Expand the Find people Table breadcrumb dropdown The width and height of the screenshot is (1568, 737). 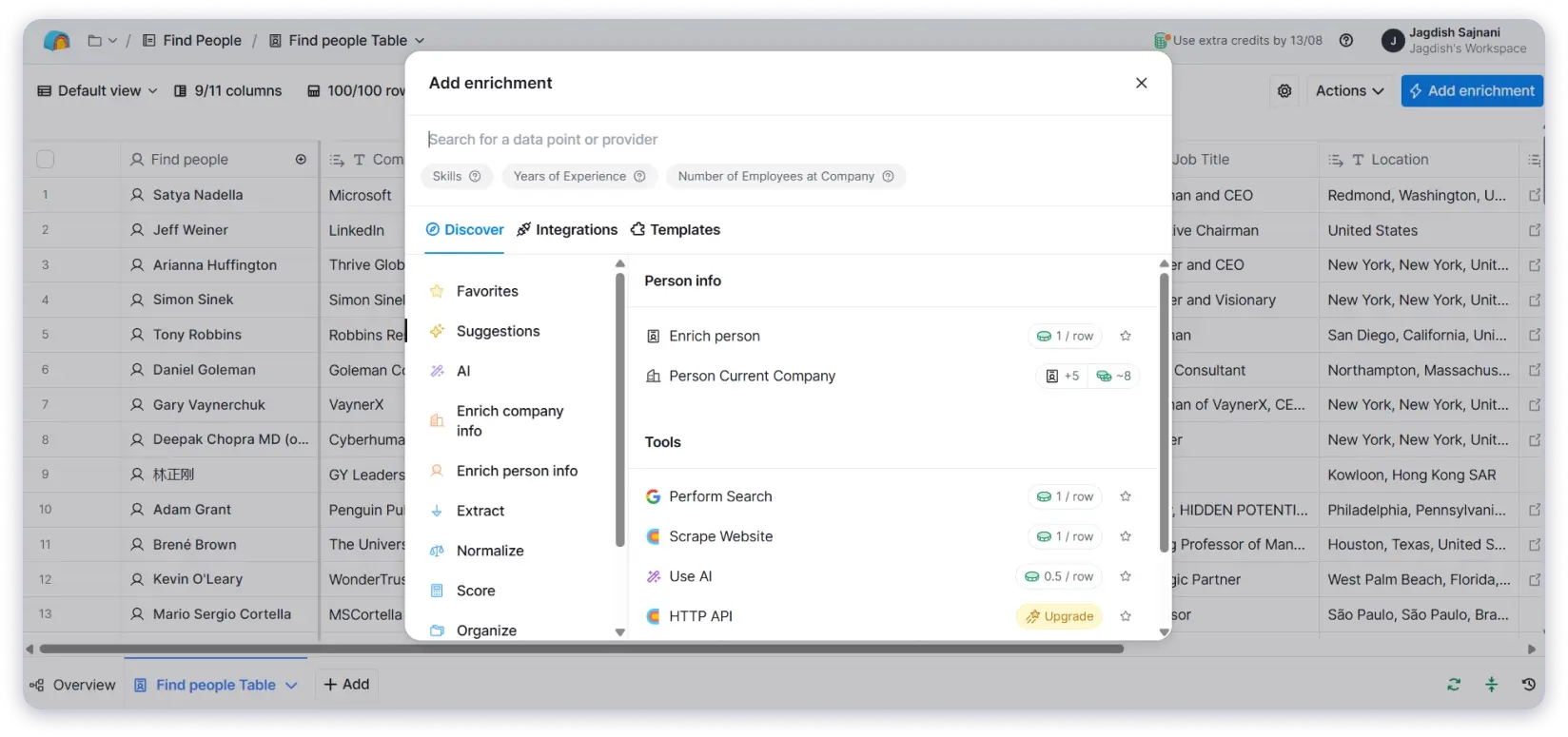click(420, 41)
